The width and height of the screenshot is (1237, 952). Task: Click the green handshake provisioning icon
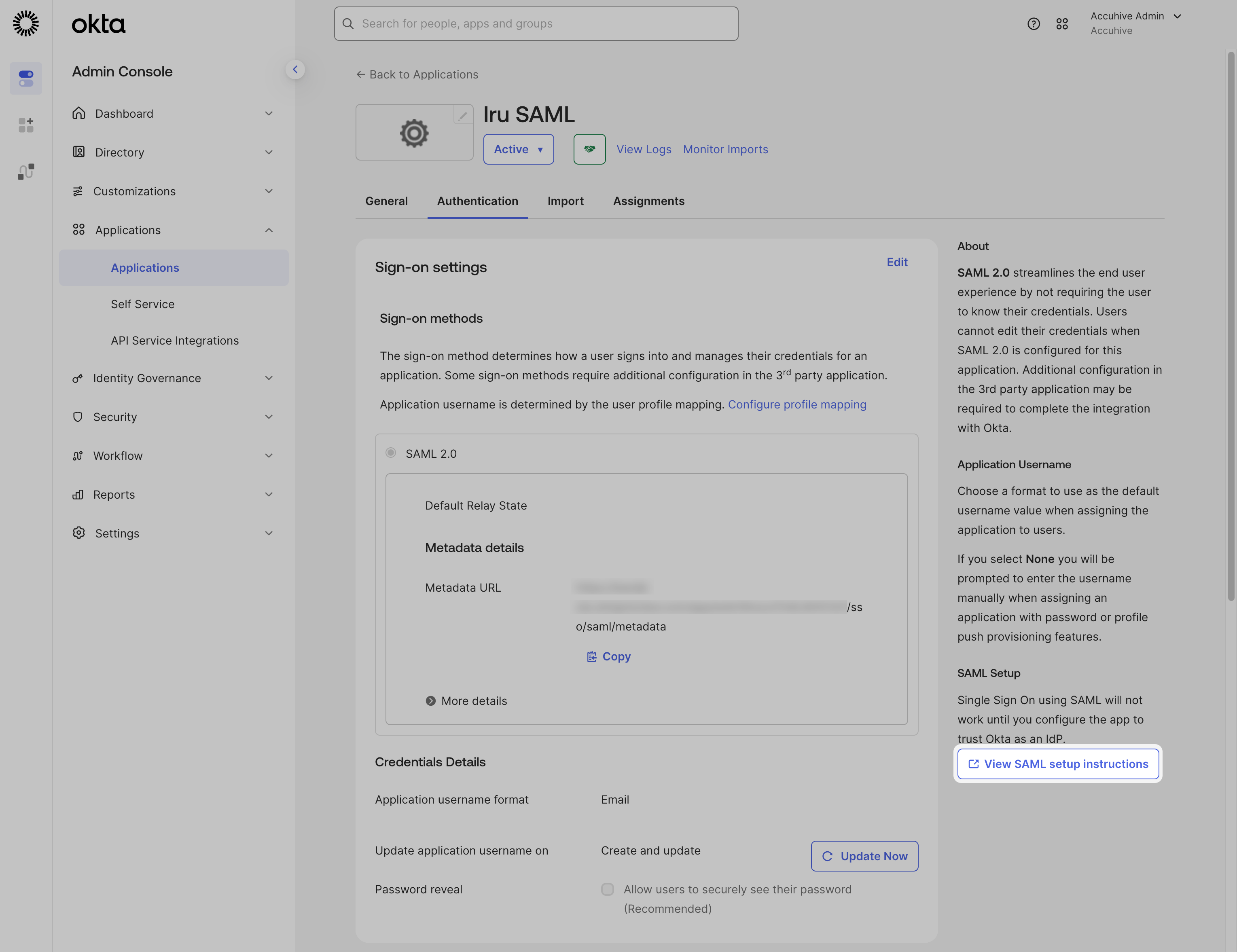click(x=590, y=149)
